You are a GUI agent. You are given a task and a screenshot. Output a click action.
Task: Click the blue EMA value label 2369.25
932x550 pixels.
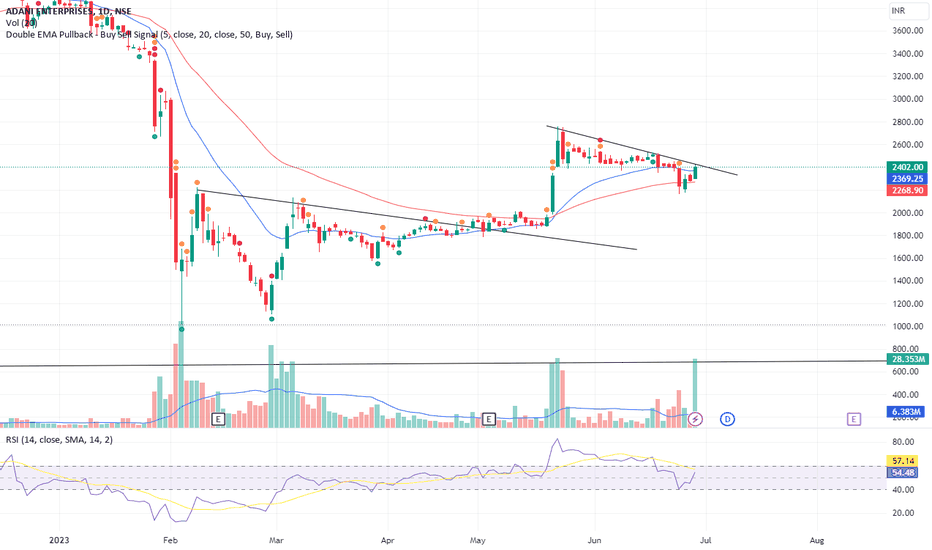(906, 178)
